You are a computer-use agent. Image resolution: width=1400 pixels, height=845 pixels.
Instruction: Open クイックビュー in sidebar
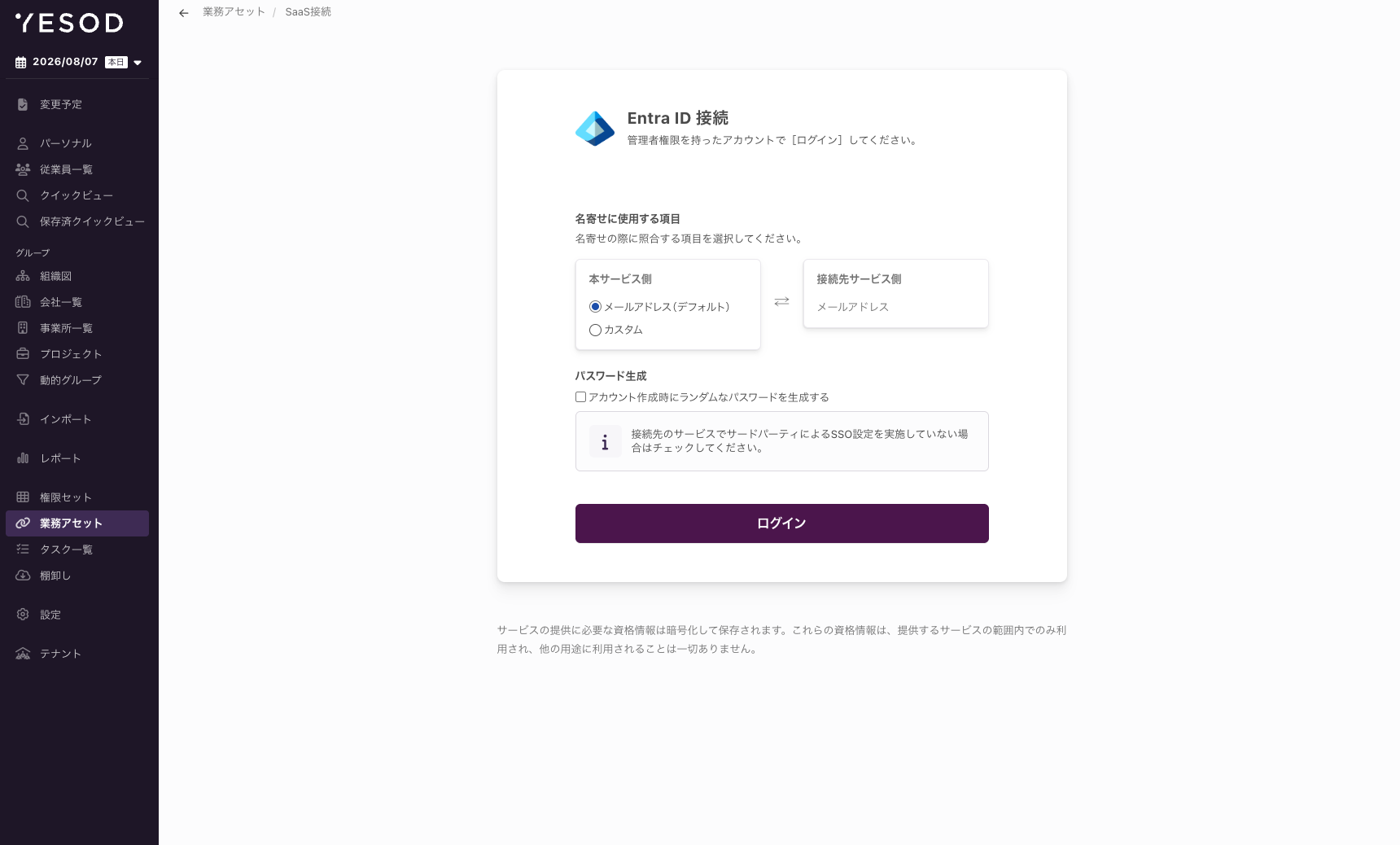pos(77,195)
